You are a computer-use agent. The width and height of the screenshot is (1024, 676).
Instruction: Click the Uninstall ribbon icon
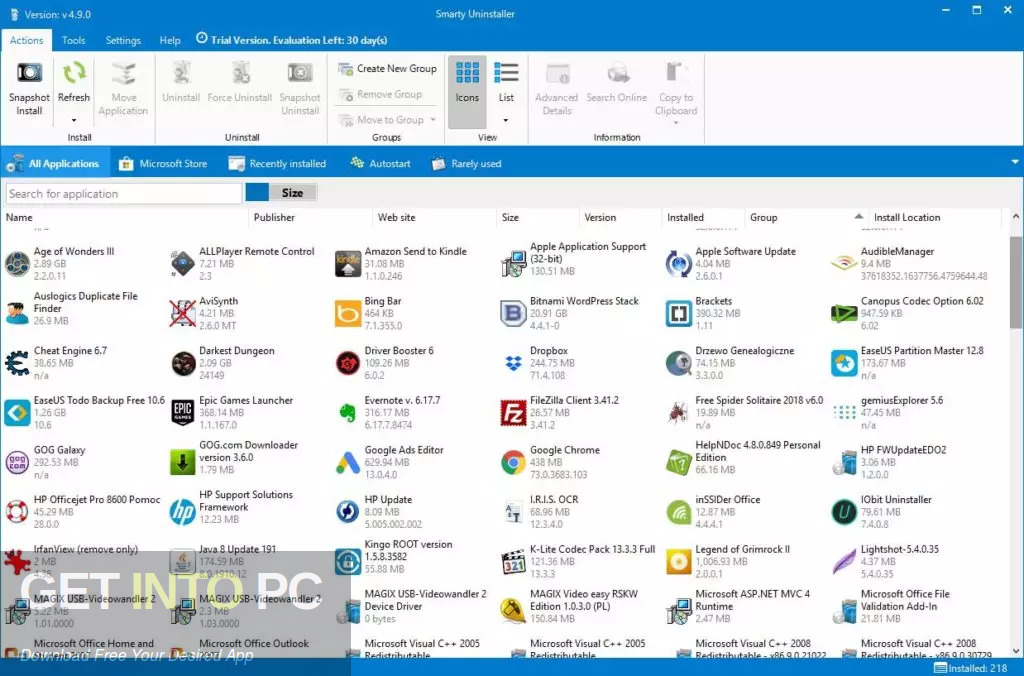pyautogui.click(x=181, y=73)
